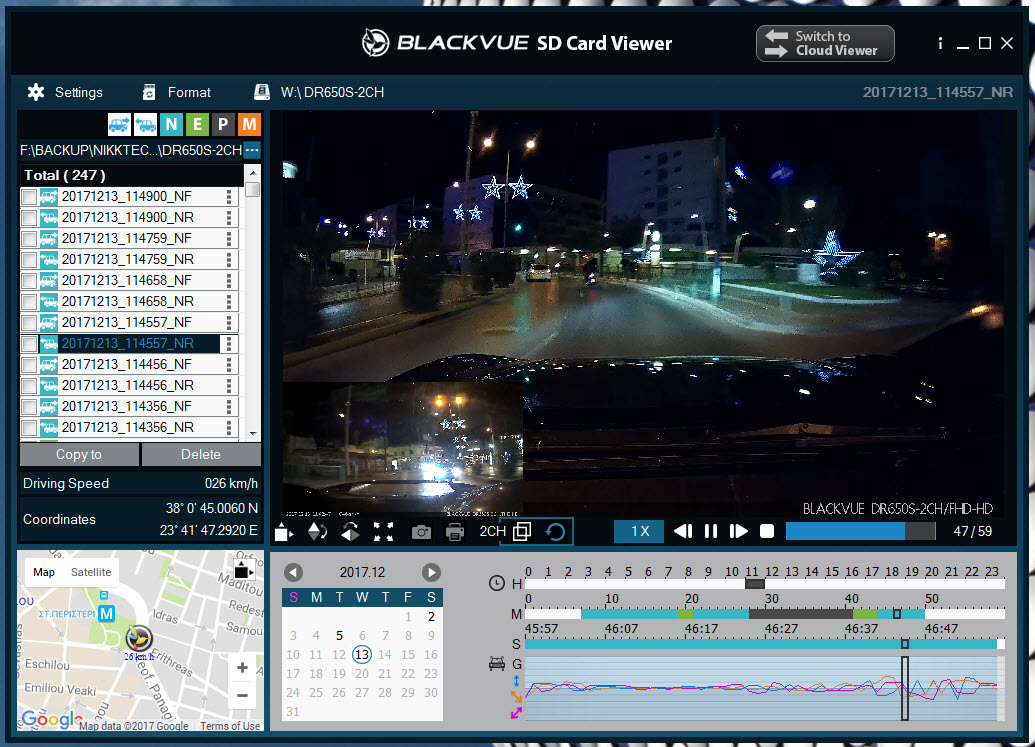Open the options dots for 20171213_114356_NR
1035x747 pixels.
point(229,428)
